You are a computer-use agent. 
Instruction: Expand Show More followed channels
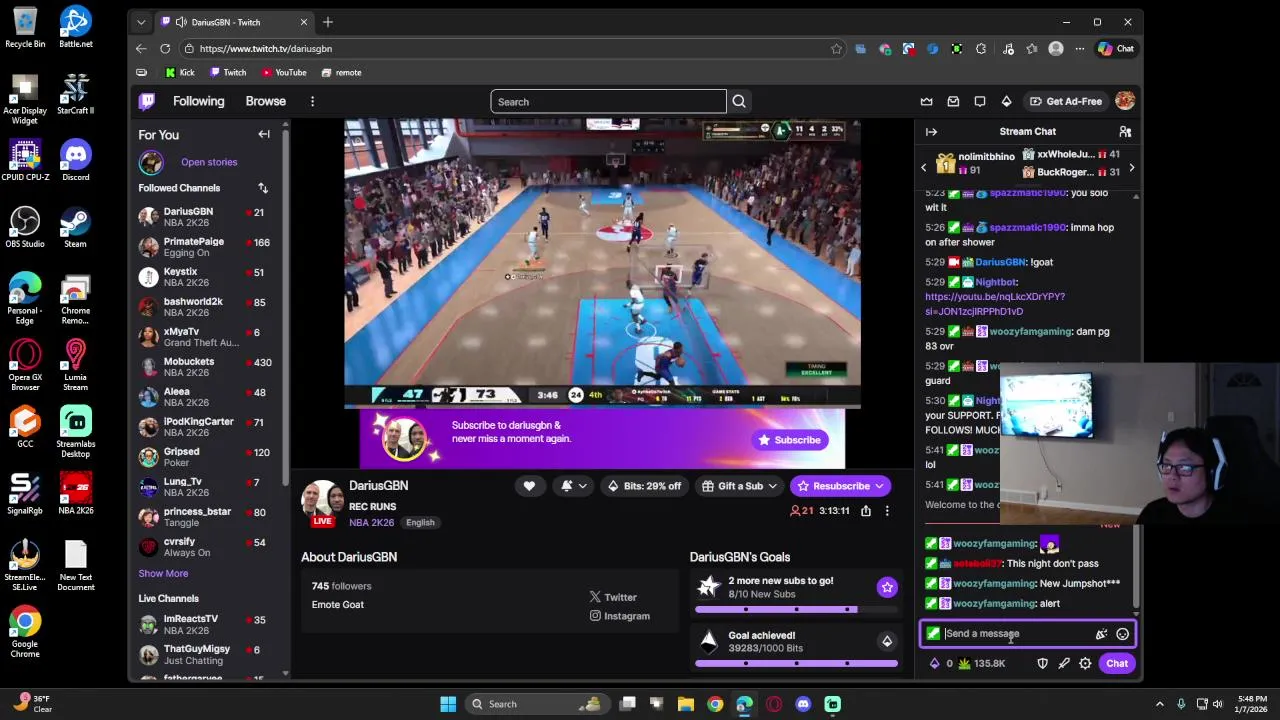[163, 573]
